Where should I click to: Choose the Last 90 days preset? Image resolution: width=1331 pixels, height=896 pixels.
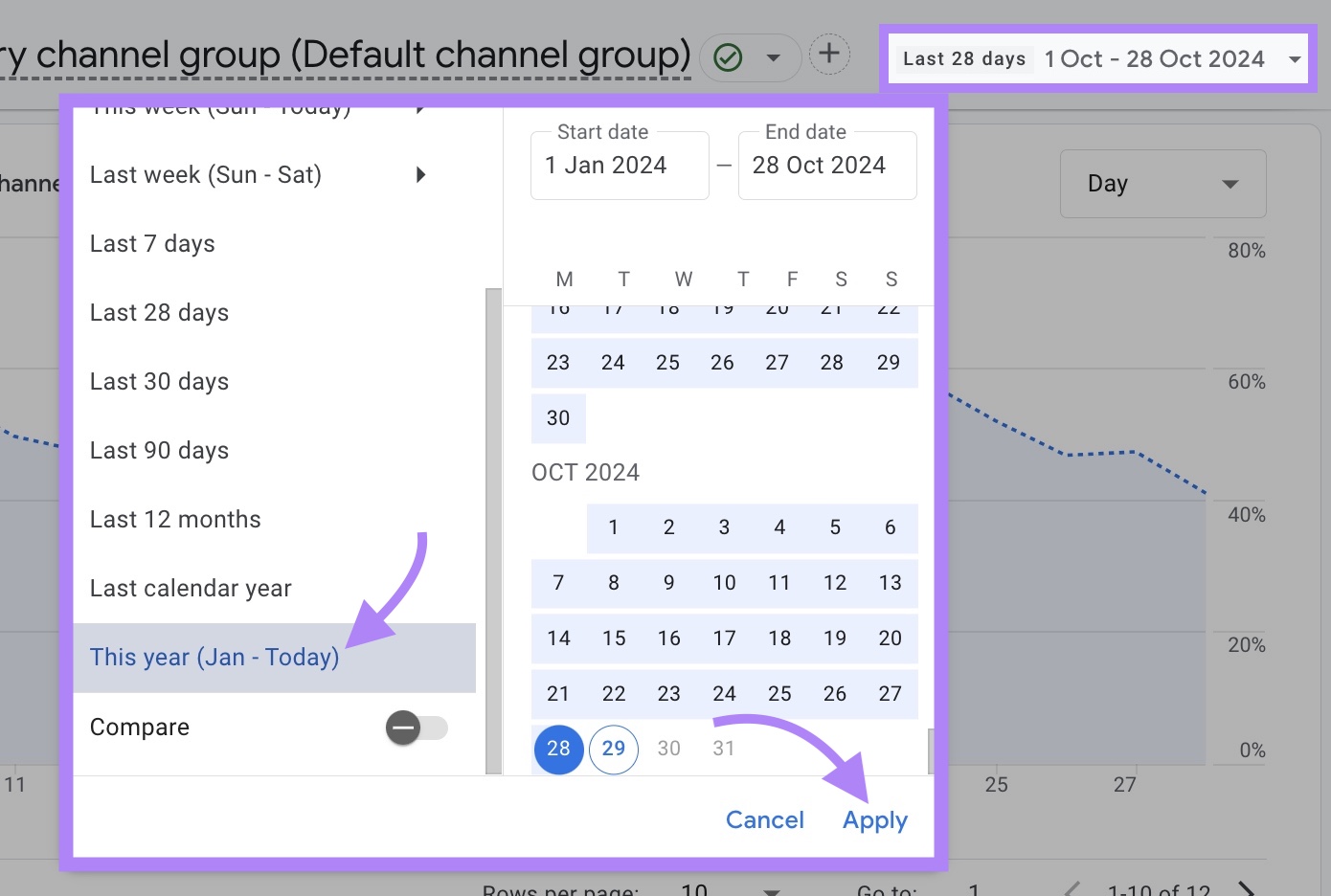click(159, 450)
